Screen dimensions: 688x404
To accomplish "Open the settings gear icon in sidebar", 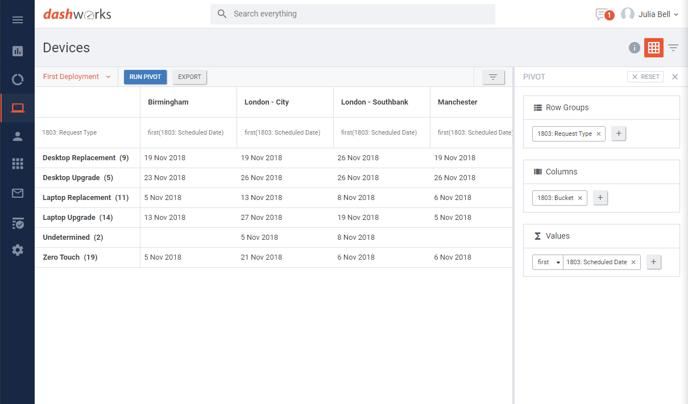I will tap(18, 250).
